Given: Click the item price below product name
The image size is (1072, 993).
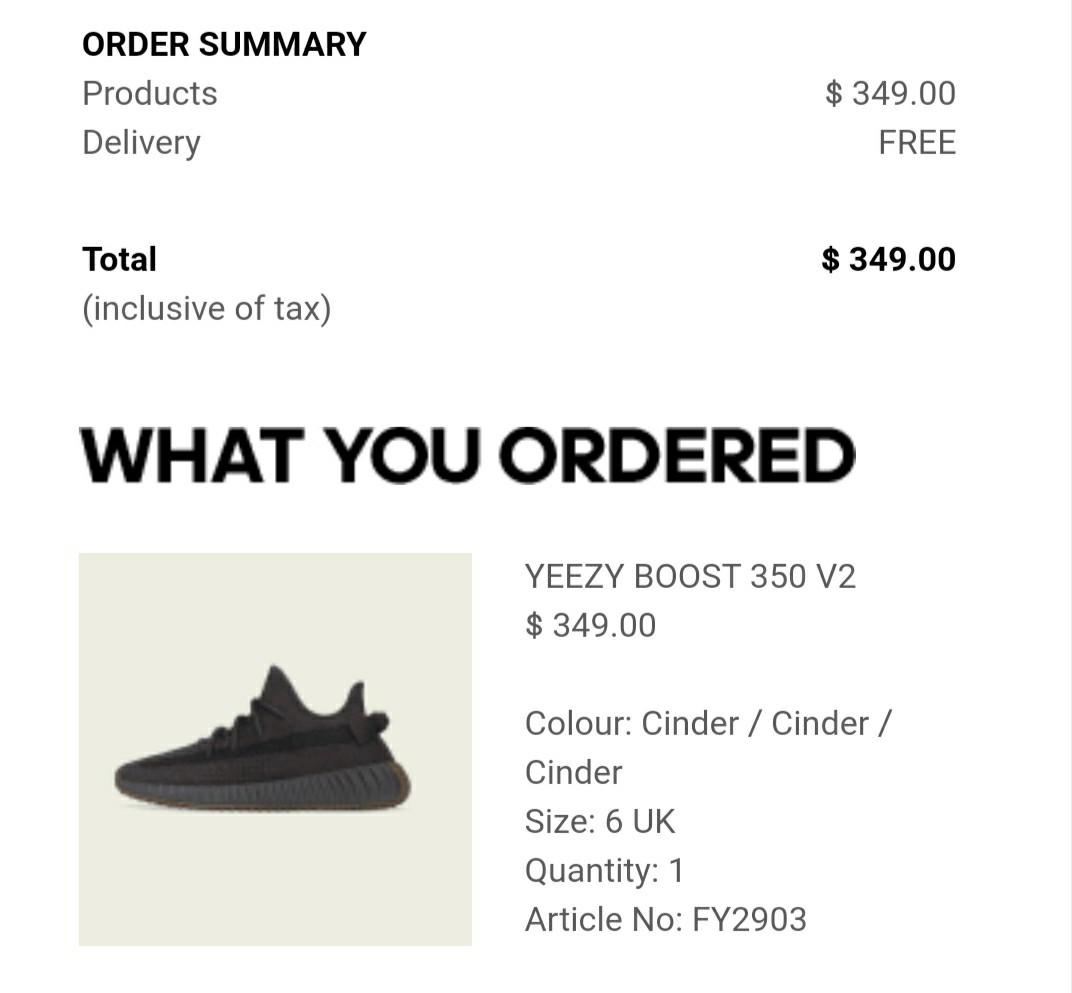Looking at the screenshot, I should (x=591, y=626).
